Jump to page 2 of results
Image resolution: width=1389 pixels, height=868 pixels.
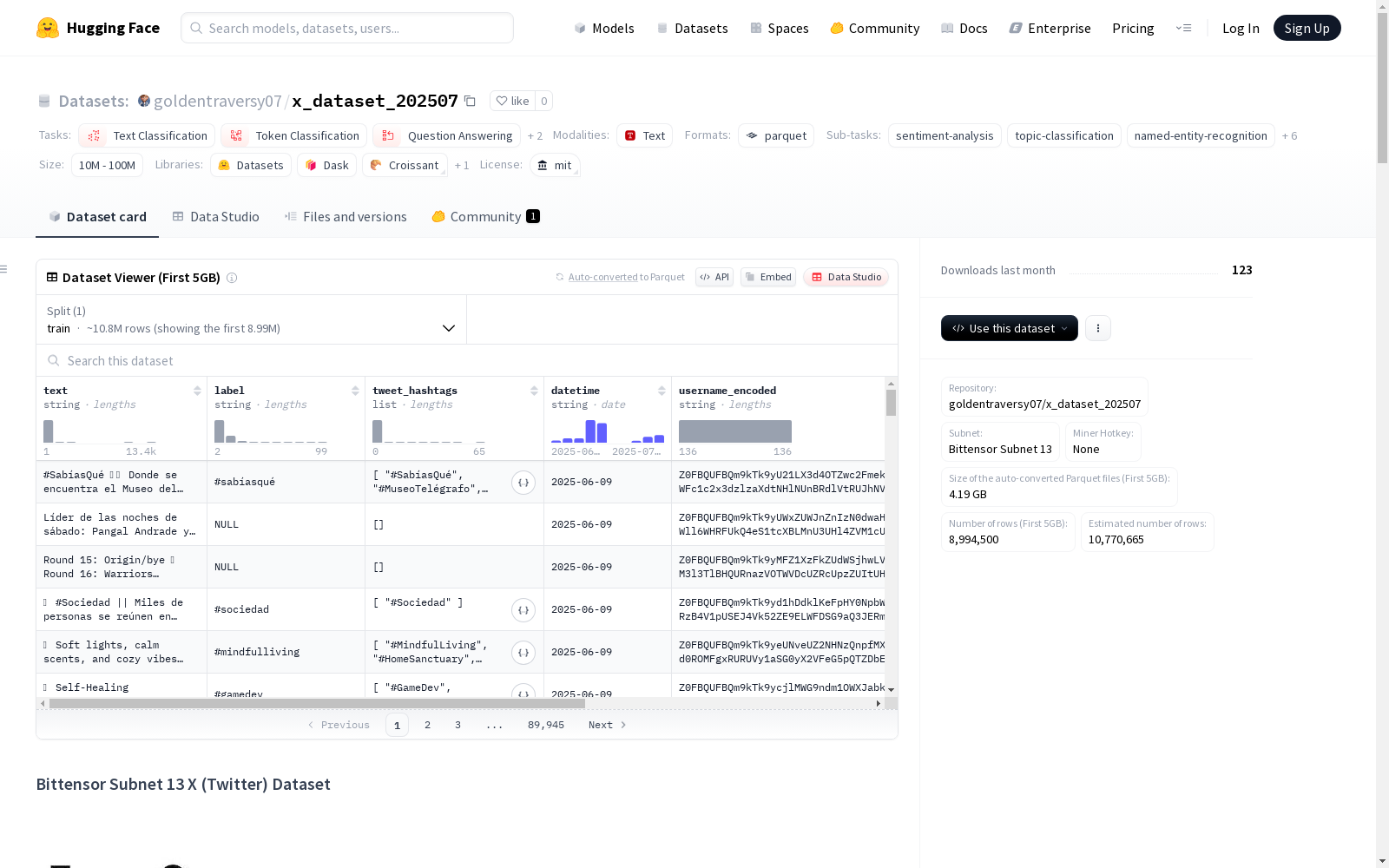427,725
